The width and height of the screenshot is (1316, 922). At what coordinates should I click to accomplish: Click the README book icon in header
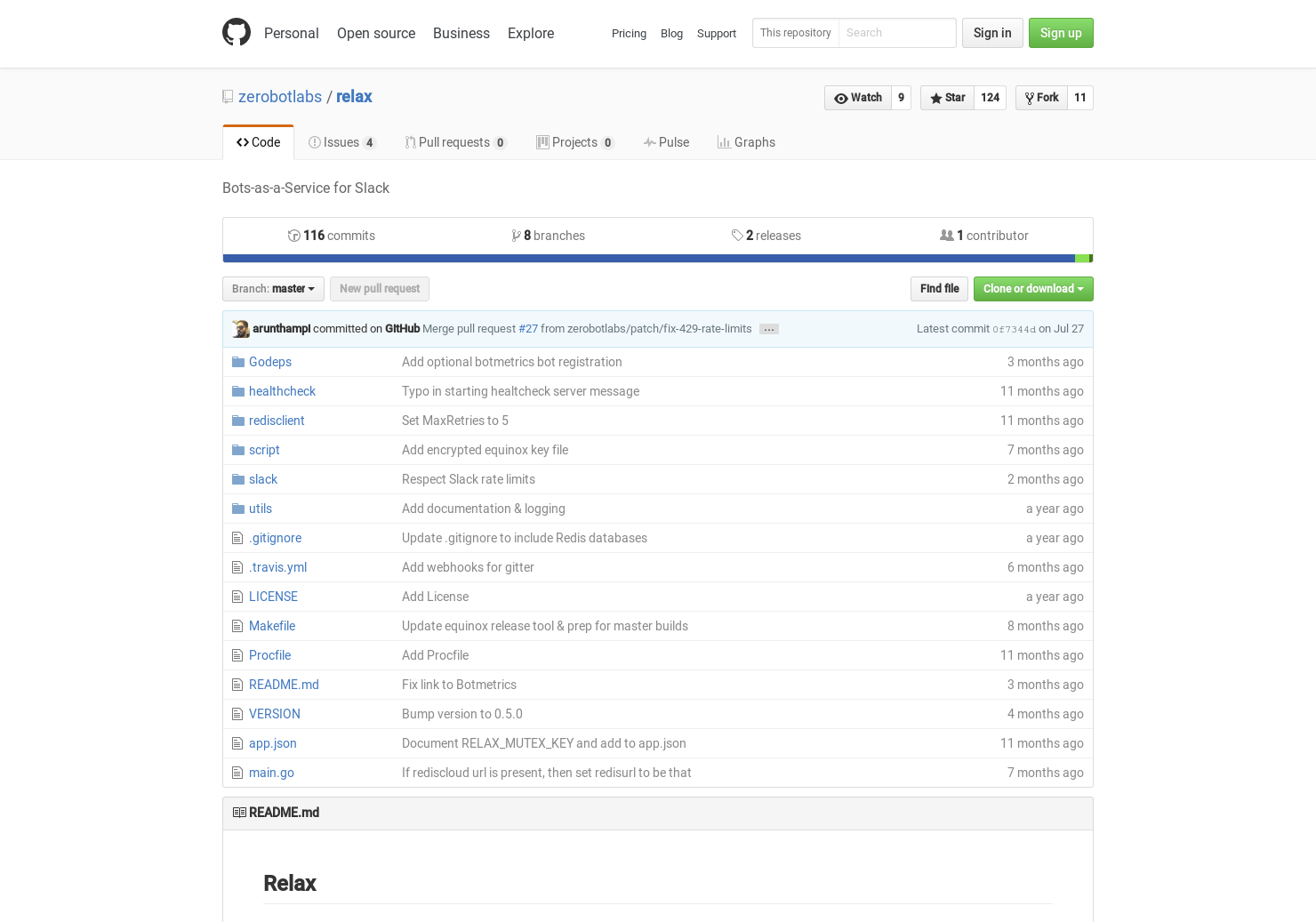pos(239,813)
